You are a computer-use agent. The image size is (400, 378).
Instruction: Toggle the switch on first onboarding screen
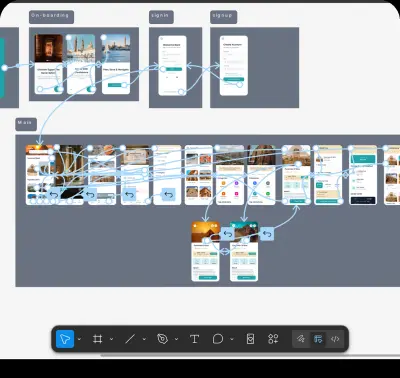(59, 89)
